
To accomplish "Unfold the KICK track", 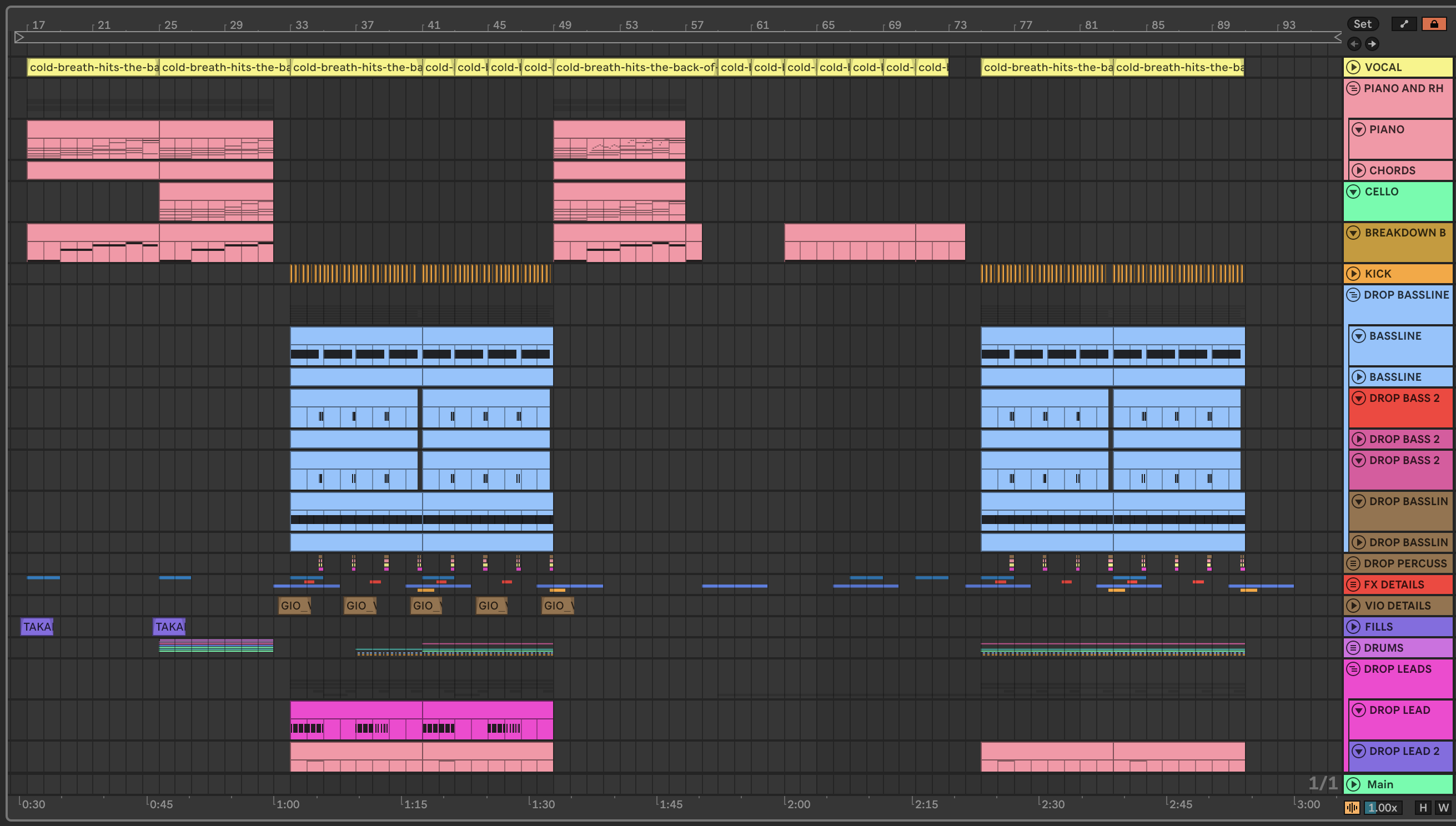I will (x=1353, y=274).
